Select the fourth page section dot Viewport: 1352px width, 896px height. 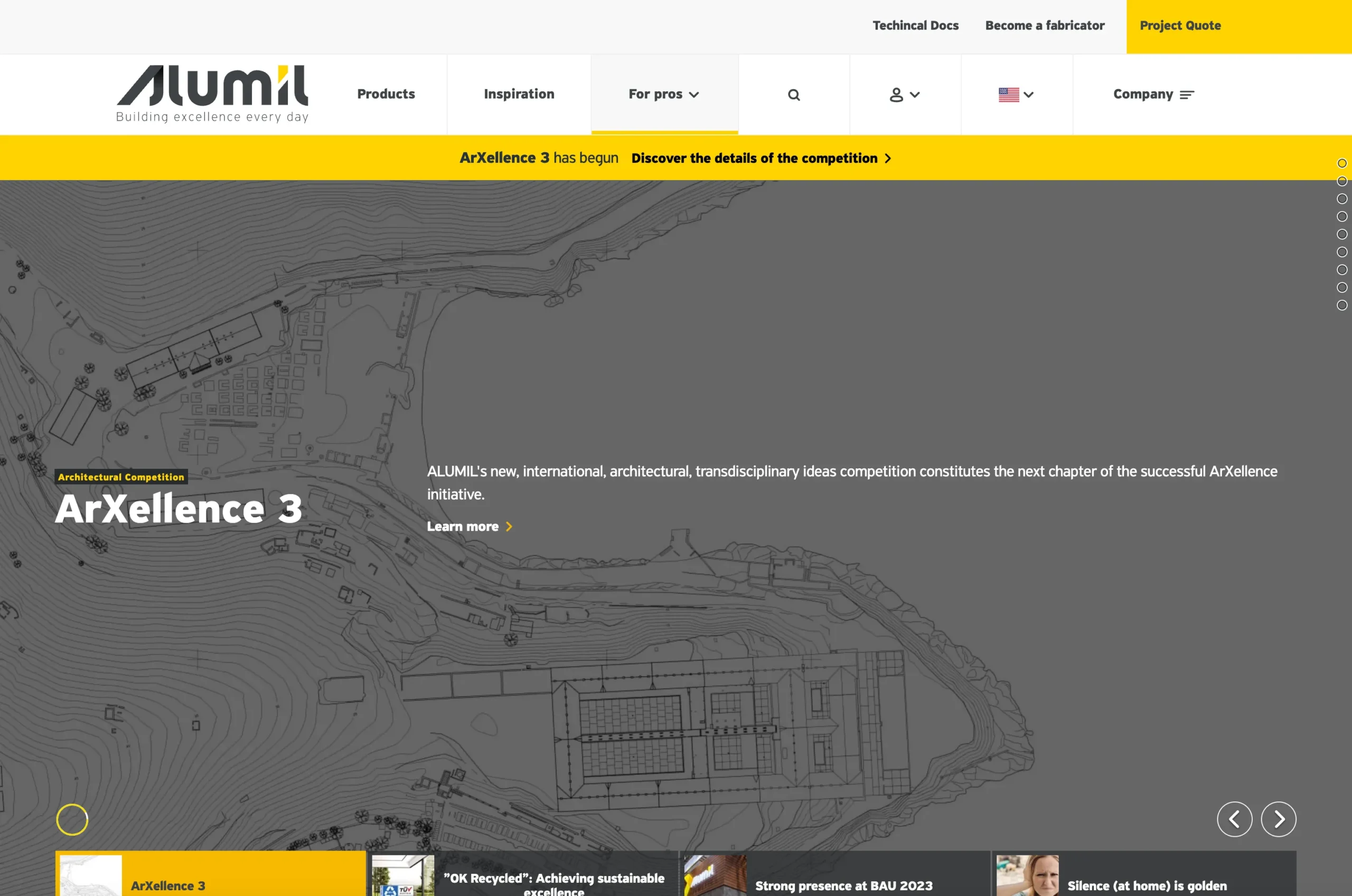(x=1342, y=216)
